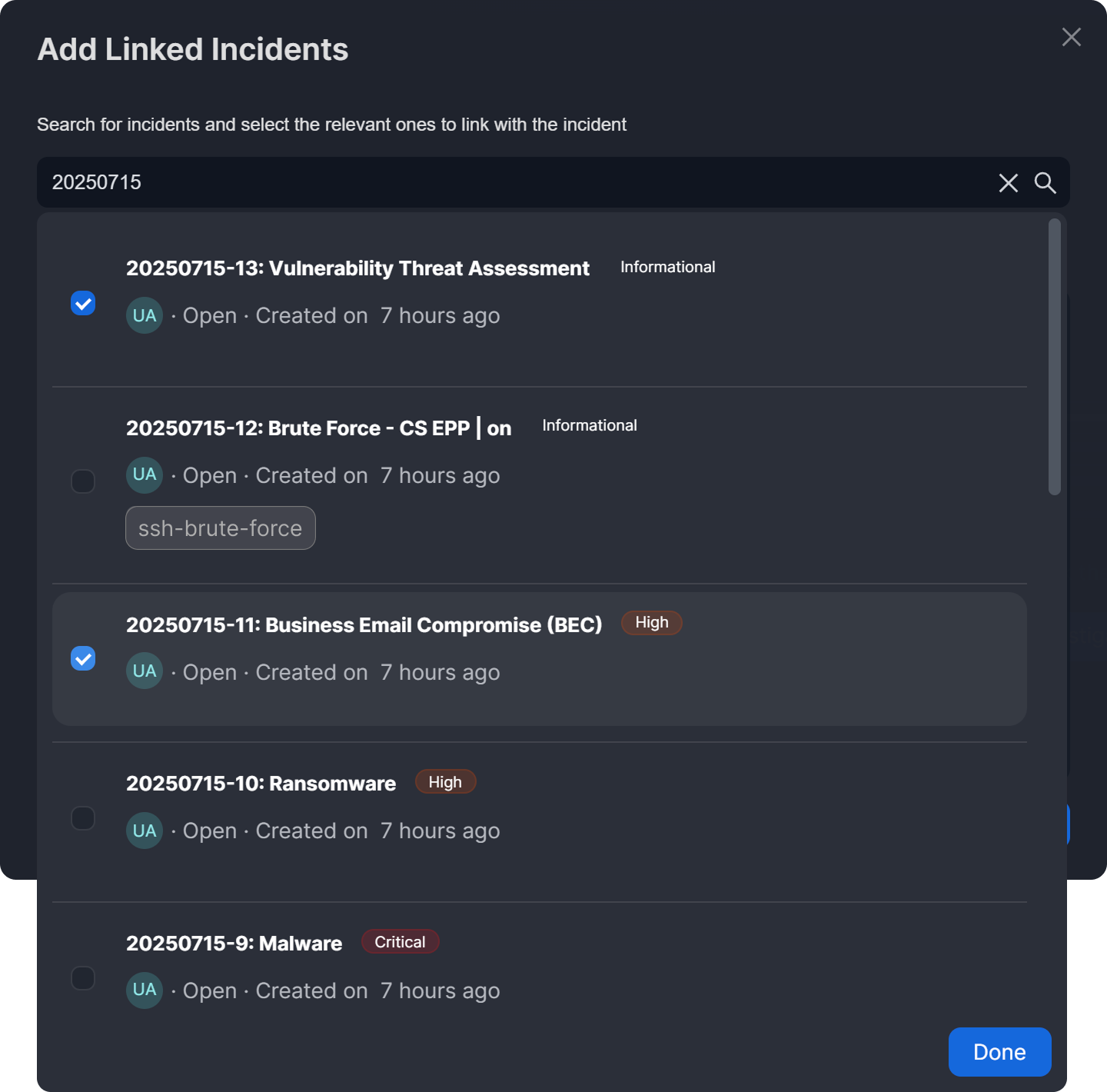Click the magnifier search icon
The width and height of the screenshot is (1107, 1092).
pos(1045,183)
